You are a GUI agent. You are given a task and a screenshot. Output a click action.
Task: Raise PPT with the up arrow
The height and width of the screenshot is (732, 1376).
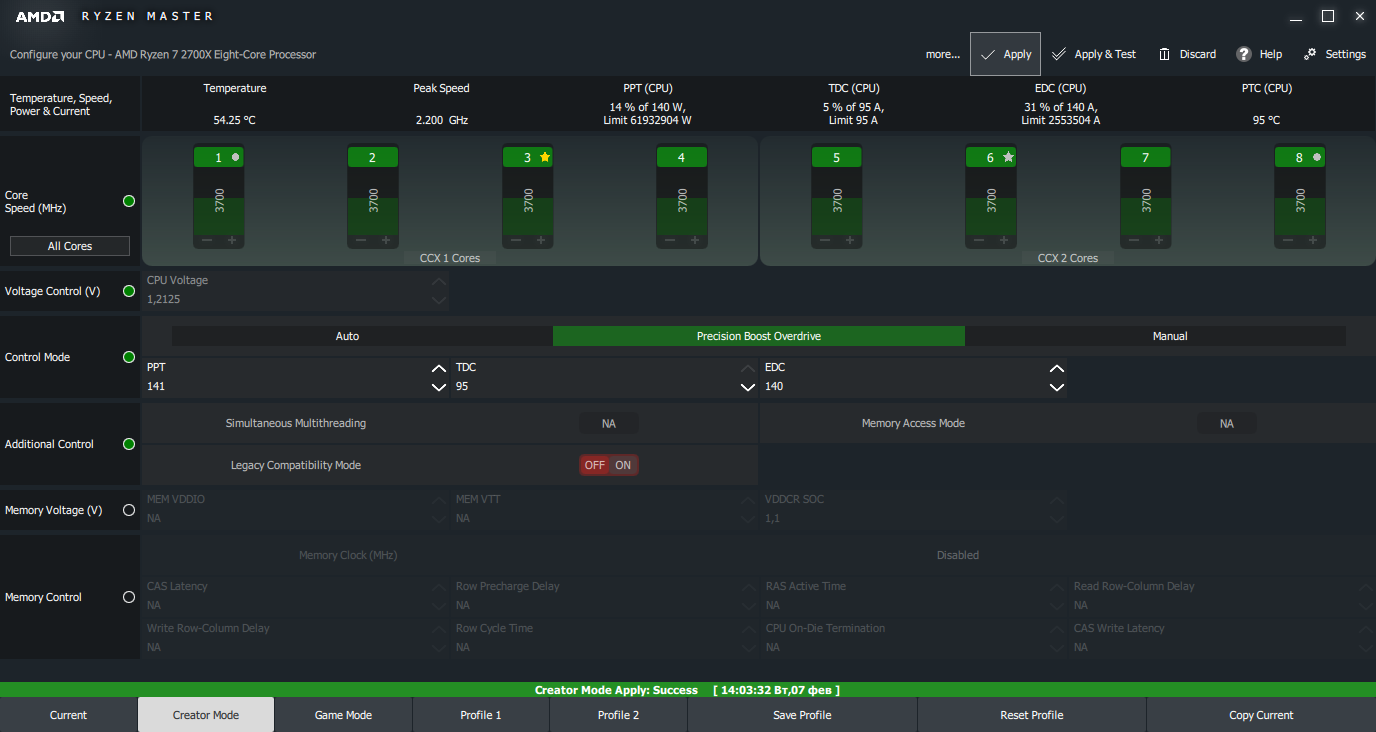pos(438,368)
